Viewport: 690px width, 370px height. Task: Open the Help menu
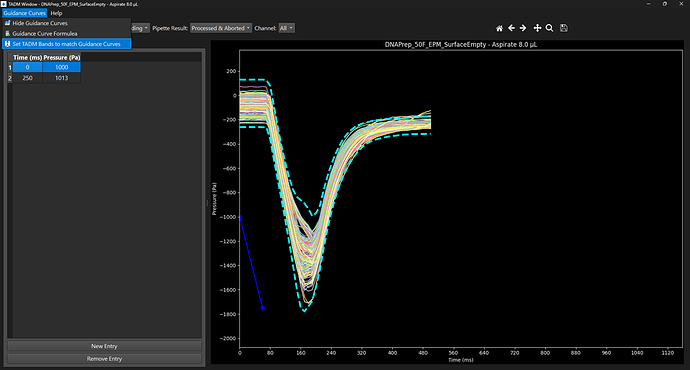coord(56,13)
